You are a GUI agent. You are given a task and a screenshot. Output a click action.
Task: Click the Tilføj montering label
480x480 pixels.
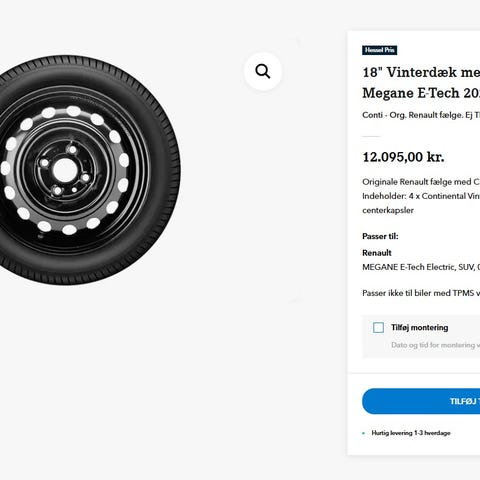coord(419,327)
